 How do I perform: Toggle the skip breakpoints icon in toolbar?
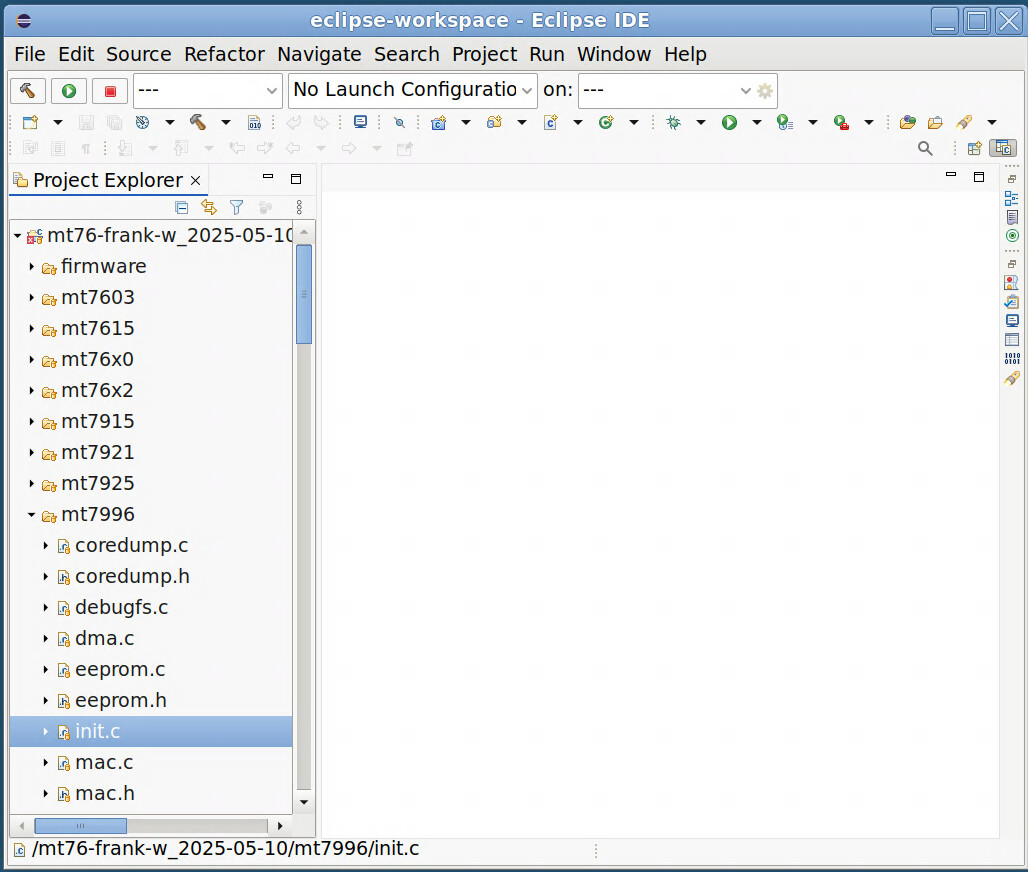pyautogui.click(x=399, y=123)
